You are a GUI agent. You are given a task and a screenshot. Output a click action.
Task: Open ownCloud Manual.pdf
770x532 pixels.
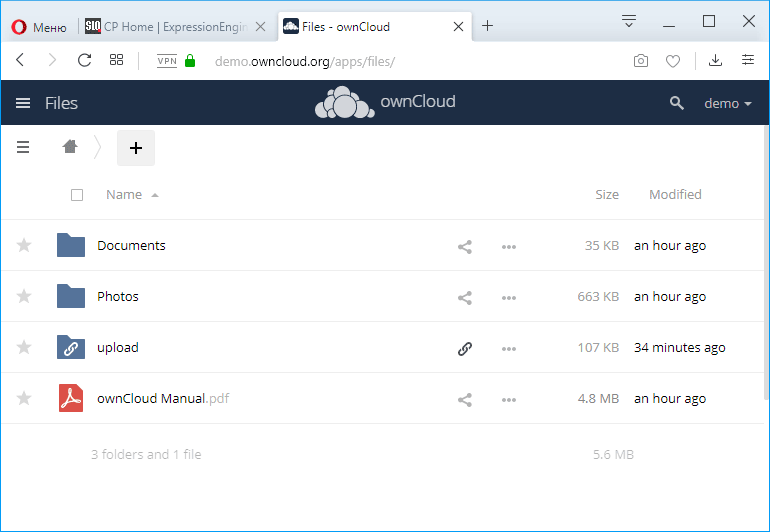coord(163,398)
